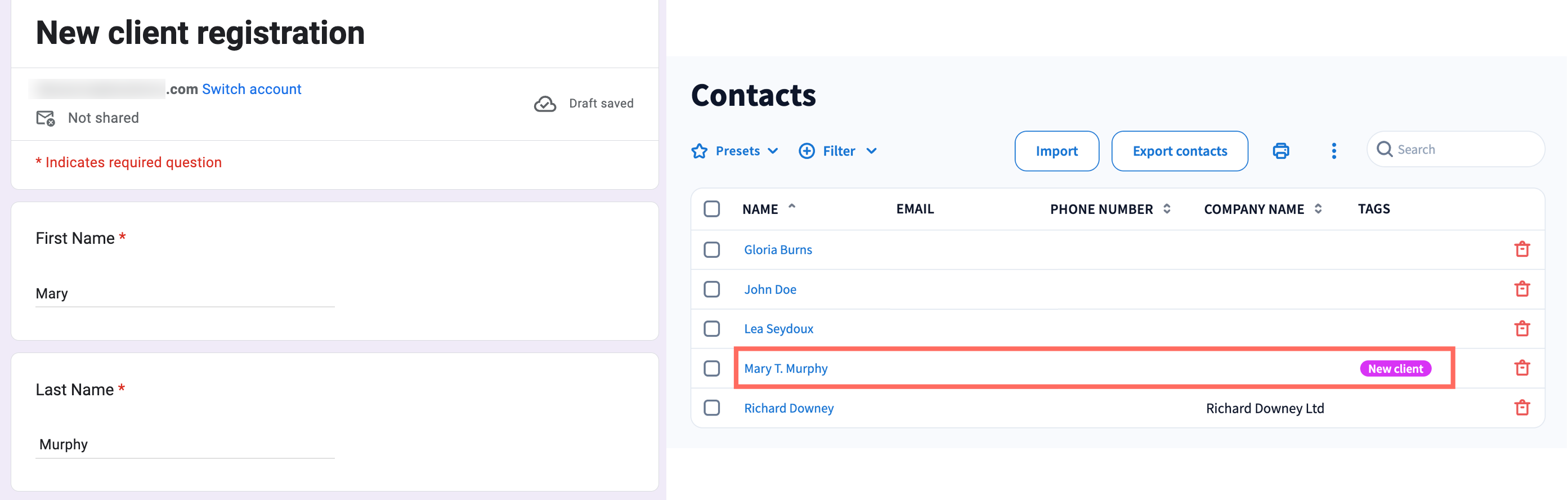The width and height of the screenshot is (1568, 500).
Task: Delete the Gloria Burns contact
Action: (1522, 249)
